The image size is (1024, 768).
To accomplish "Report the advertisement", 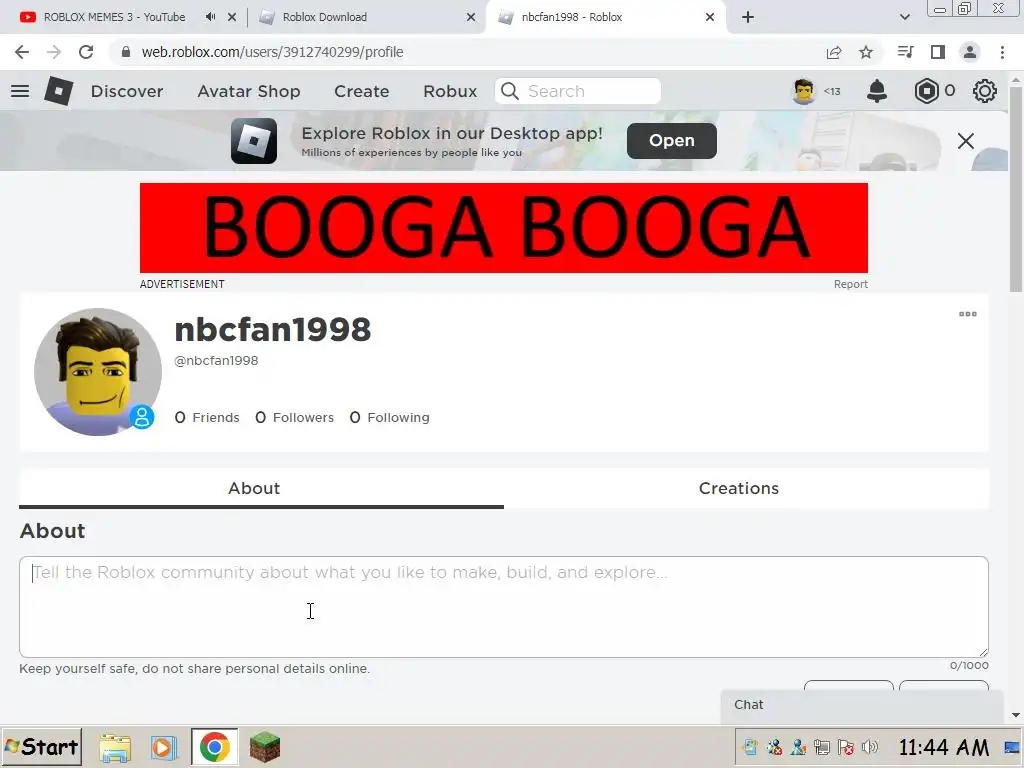I will pos(850,284).
